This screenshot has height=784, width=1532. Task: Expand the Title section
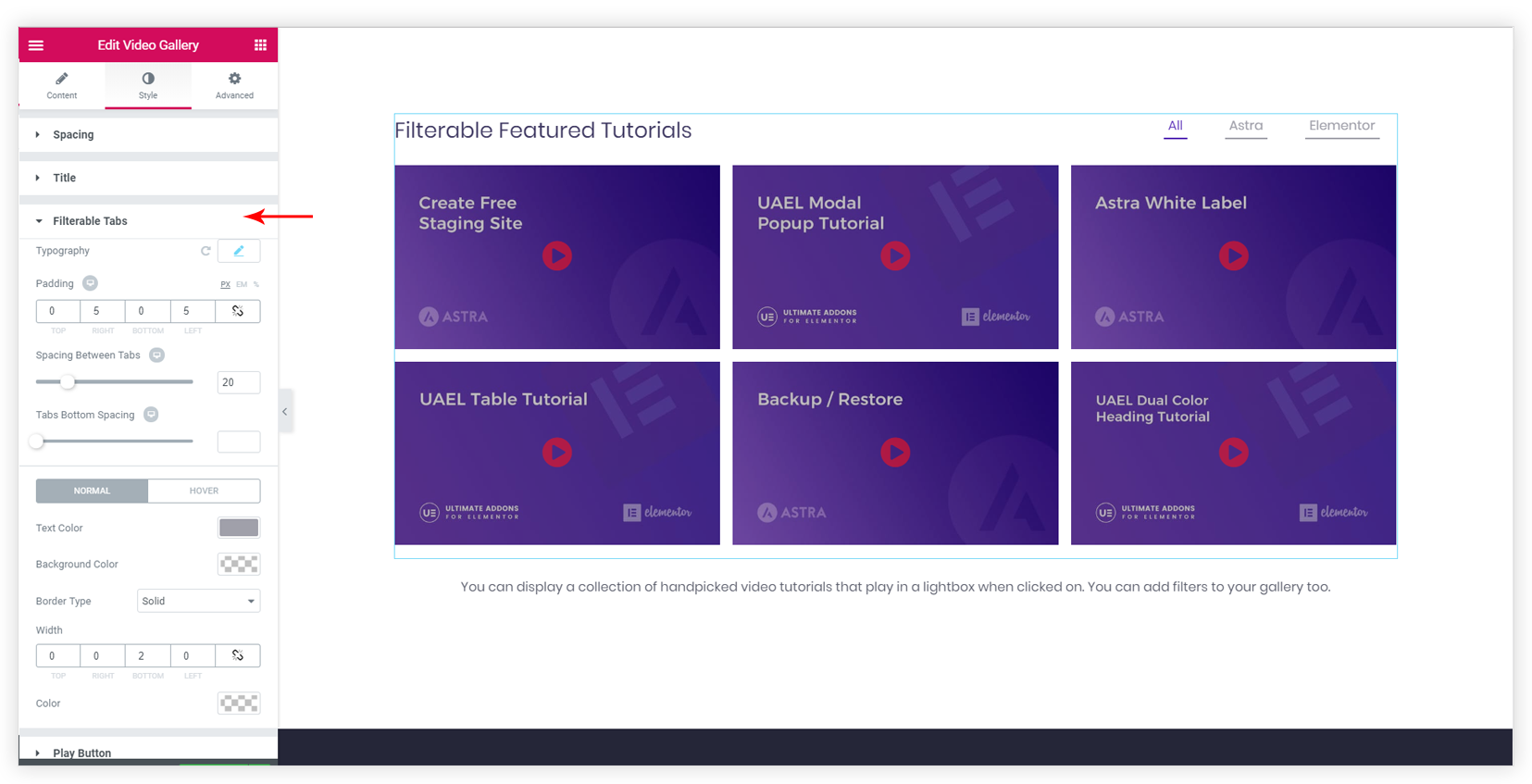pyautogui.click(x=148, y=178)
